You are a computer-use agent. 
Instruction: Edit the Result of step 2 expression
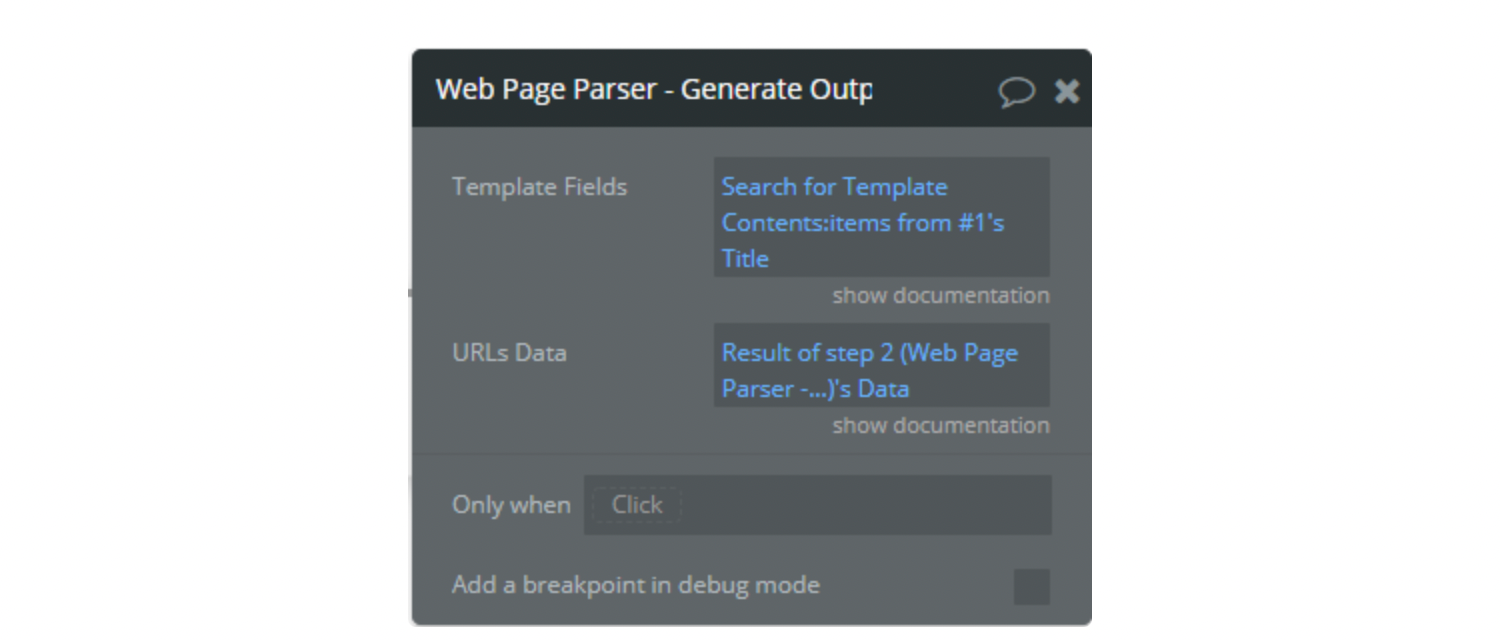click(869, 353)
